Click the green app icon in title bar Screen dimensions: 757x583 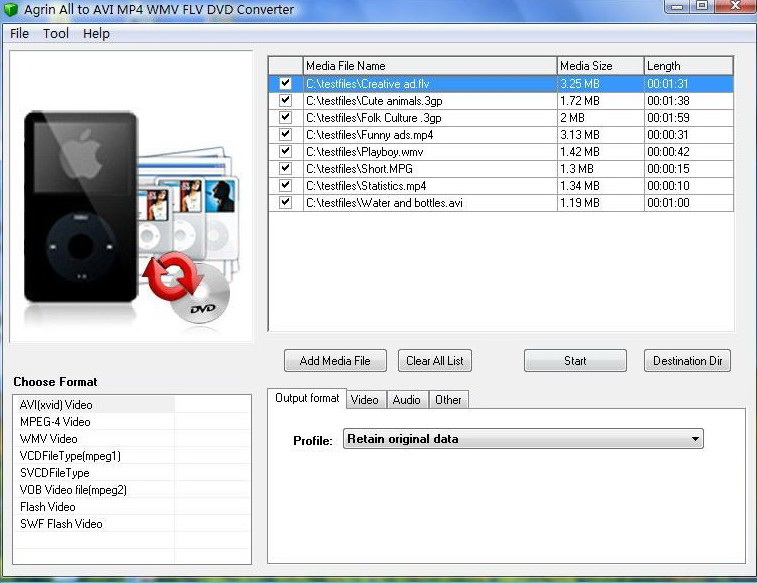pos(10,9)
